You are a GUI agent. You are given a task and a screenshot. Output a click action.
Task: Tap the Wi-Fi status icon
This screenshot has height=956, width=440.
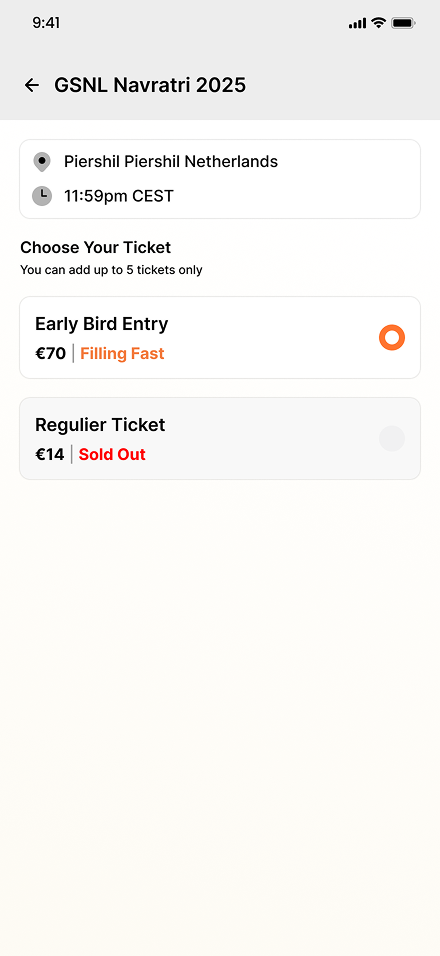click(x=378, y=23)
